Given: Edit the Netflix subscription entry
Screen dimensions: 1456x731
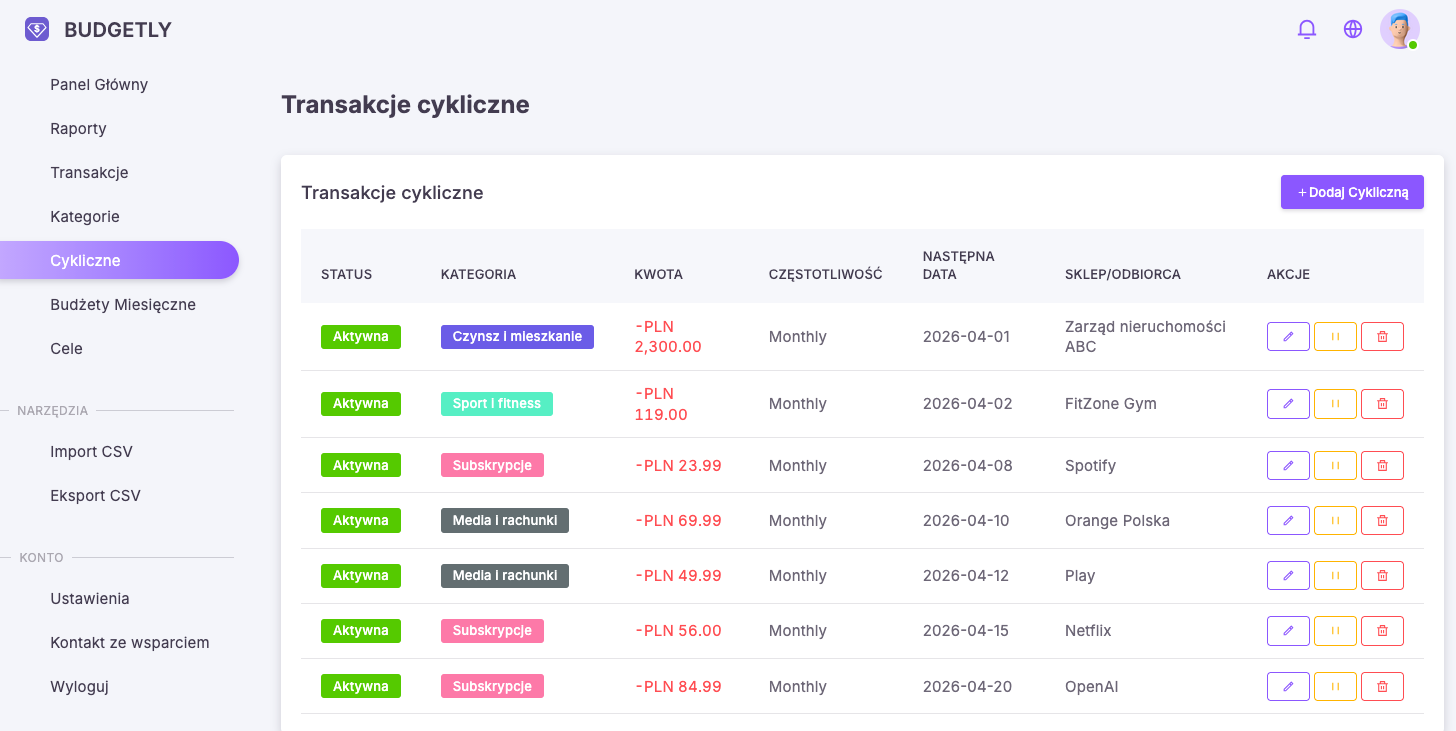Looking at the screenshot, I should coord(1288,631).
